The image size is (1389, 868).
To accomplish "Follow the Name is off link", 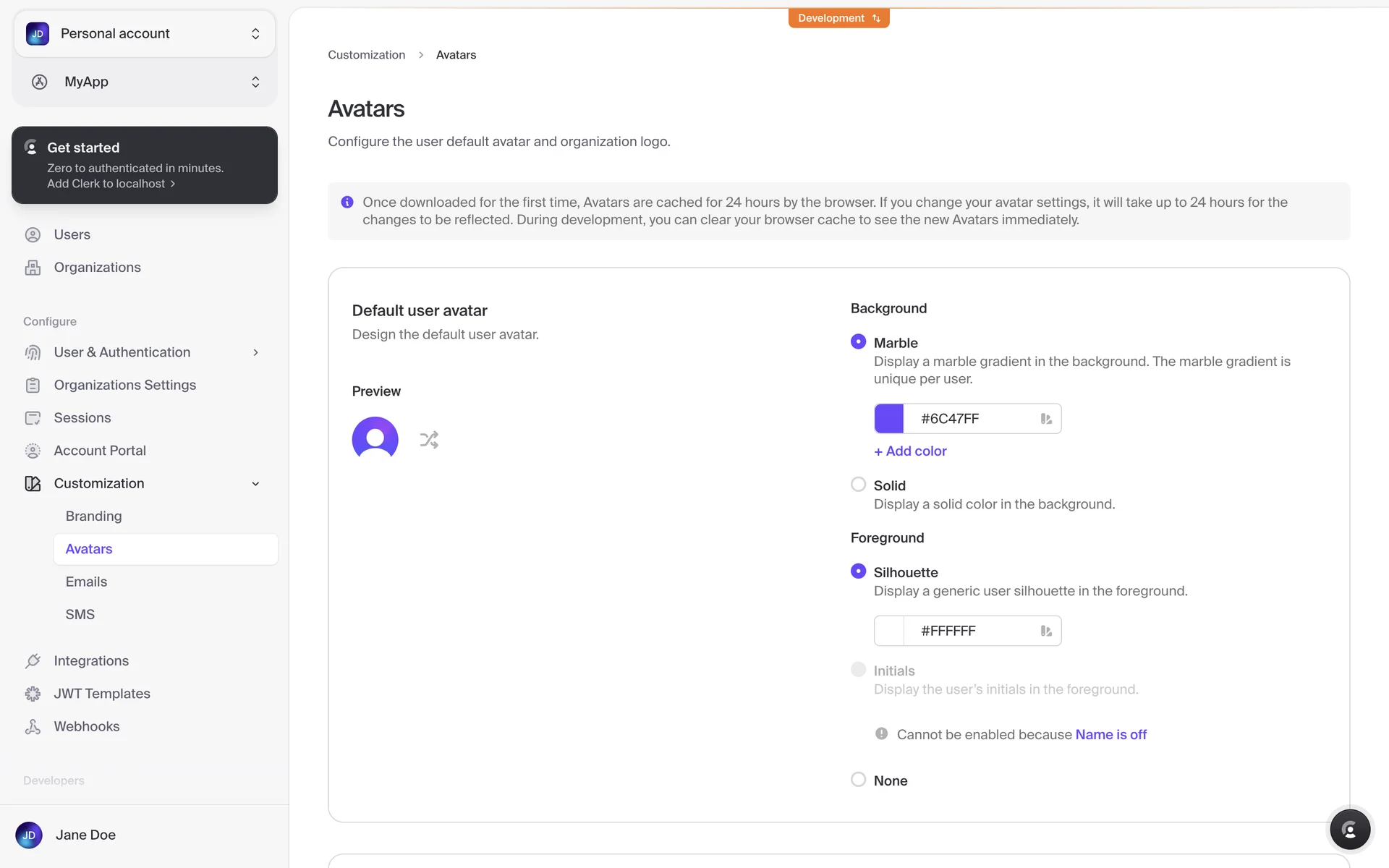I will coord(1110,735).
